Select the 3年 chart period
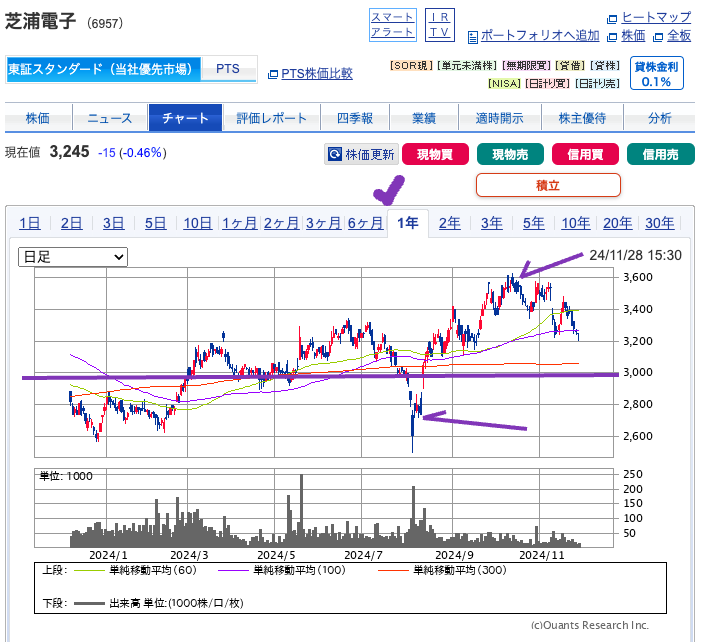Viewport: 702px width, 642px height. (492, 223)
